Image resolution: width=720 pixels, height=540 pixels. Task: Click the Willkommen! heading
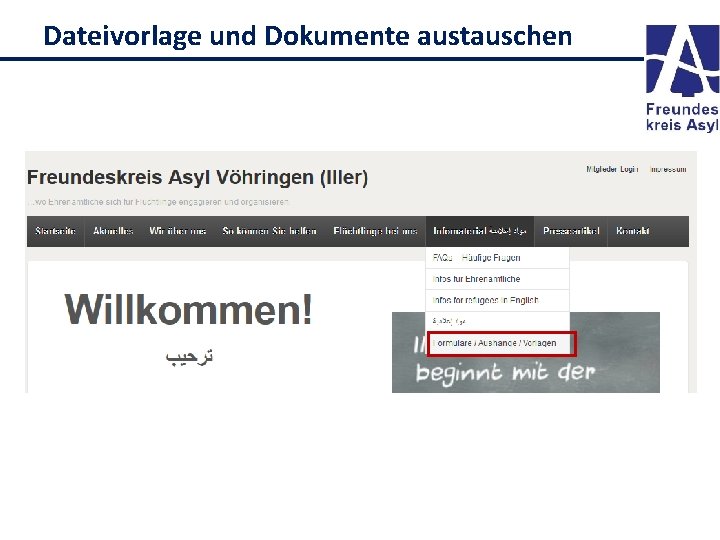188,309
